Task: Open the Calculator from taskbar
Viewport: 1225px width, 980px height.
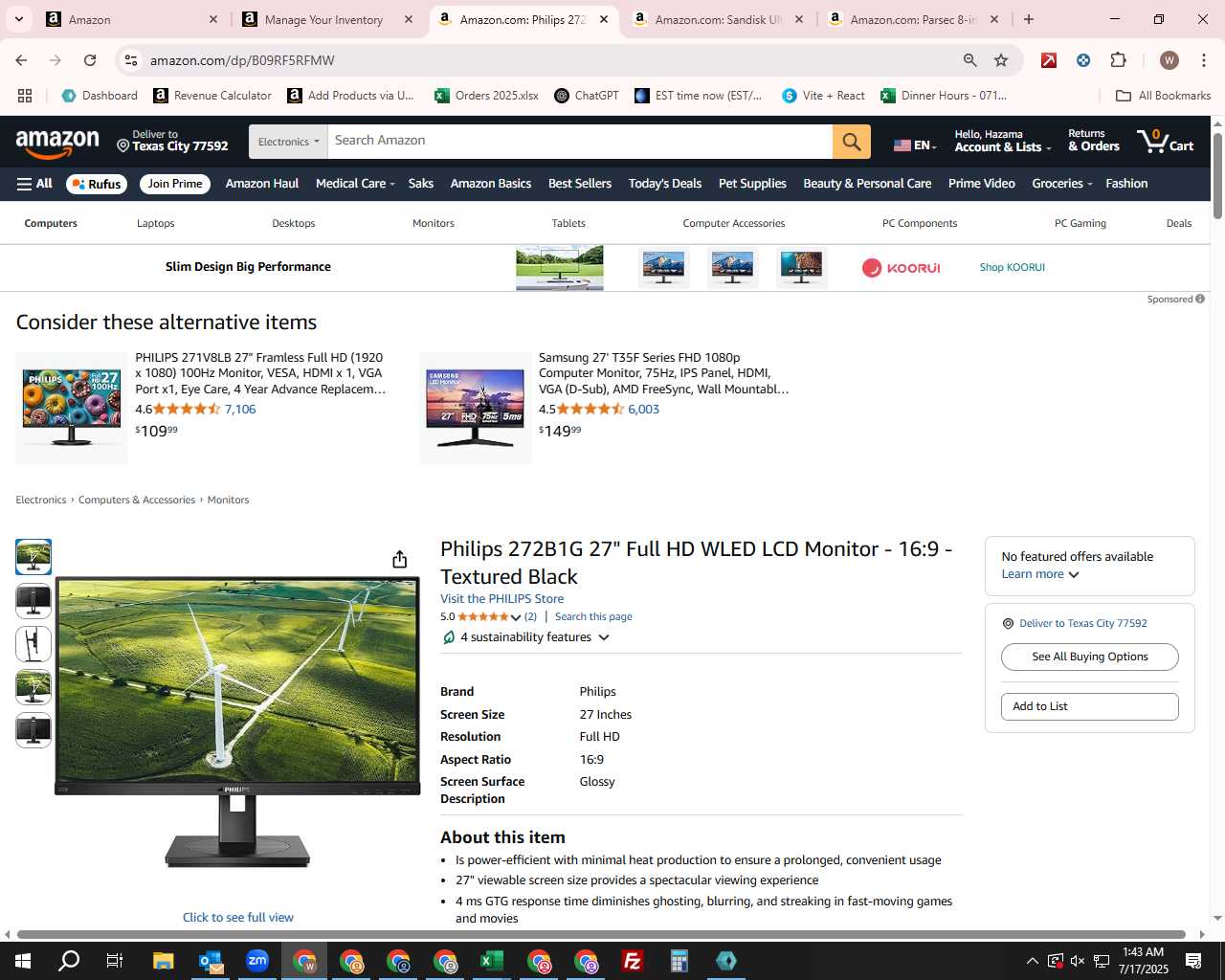Action: click(679, 961)
